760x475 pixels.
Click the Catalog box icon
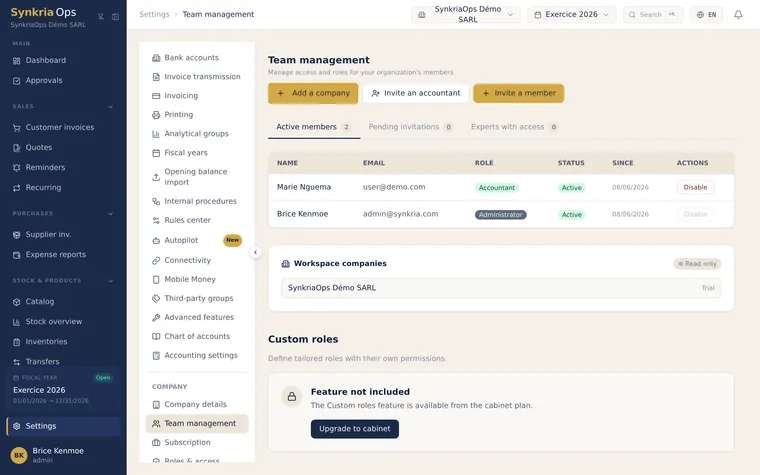pos(16,301)
